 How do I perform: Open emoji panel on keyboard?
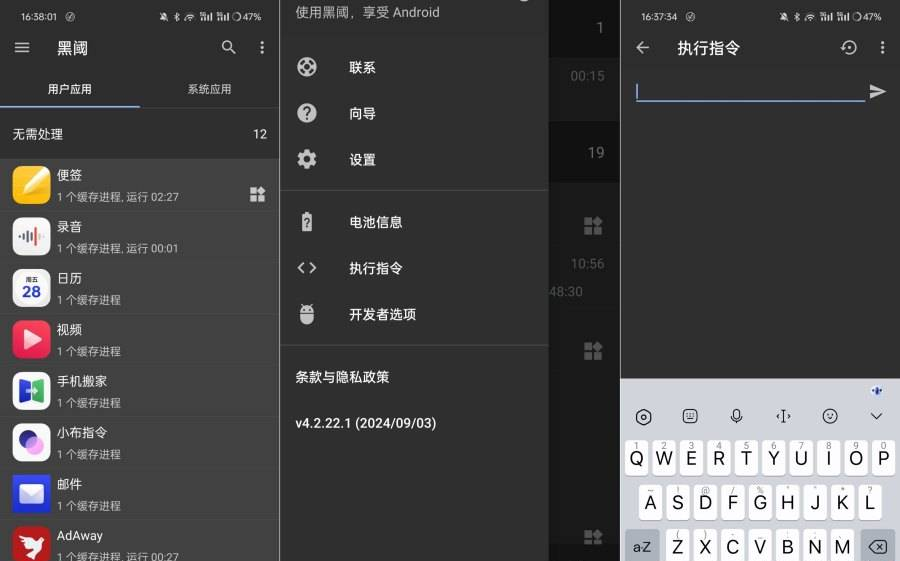(x=830, y=416)
